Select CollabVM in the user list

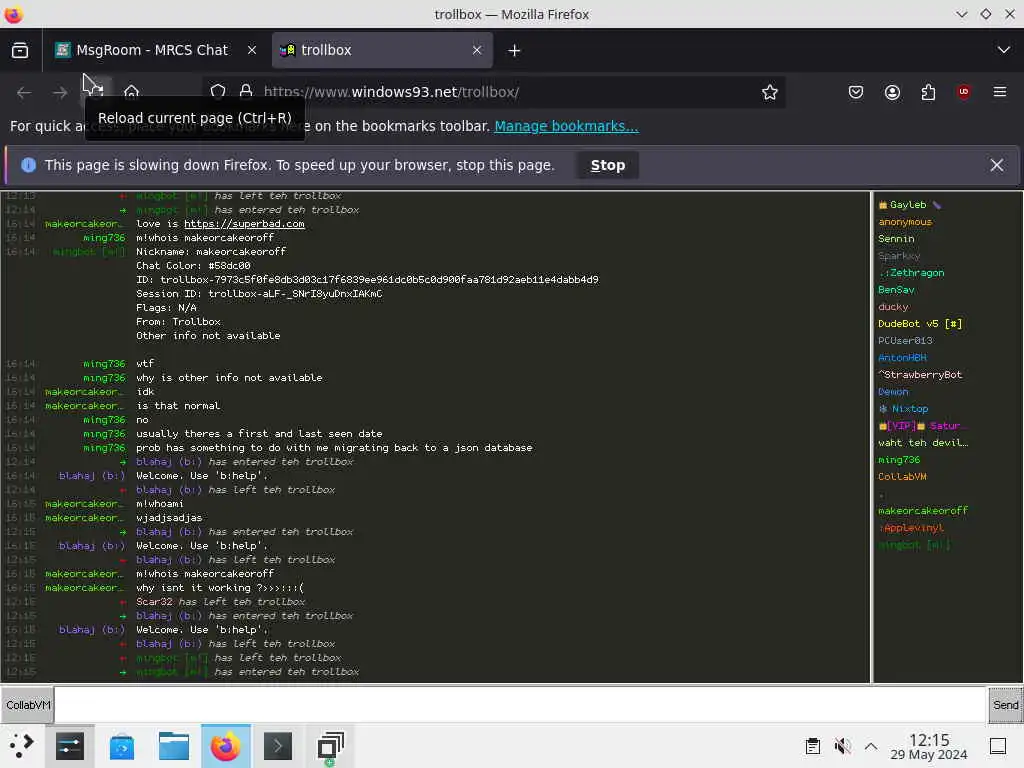(x=903, y=477)
